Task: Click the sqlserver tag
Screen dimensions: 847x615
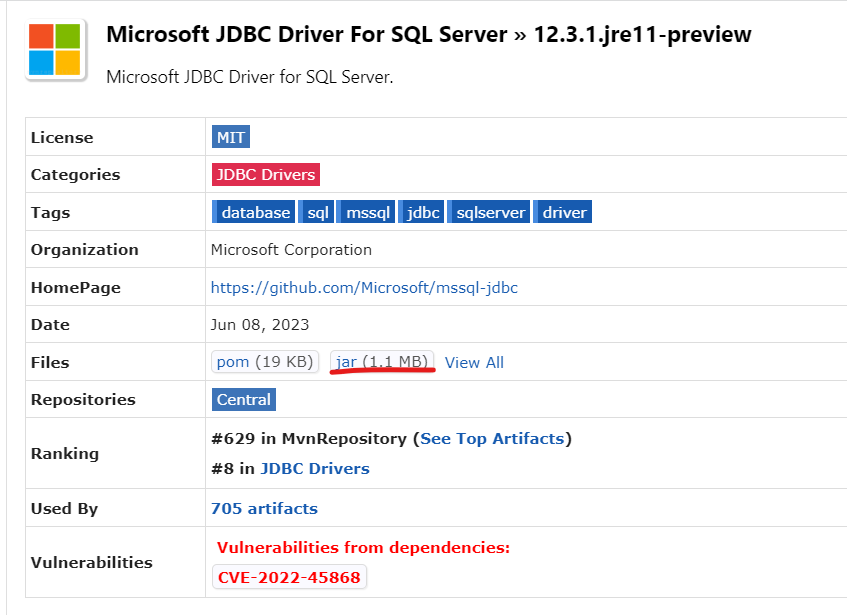Action: coord(488,211)
